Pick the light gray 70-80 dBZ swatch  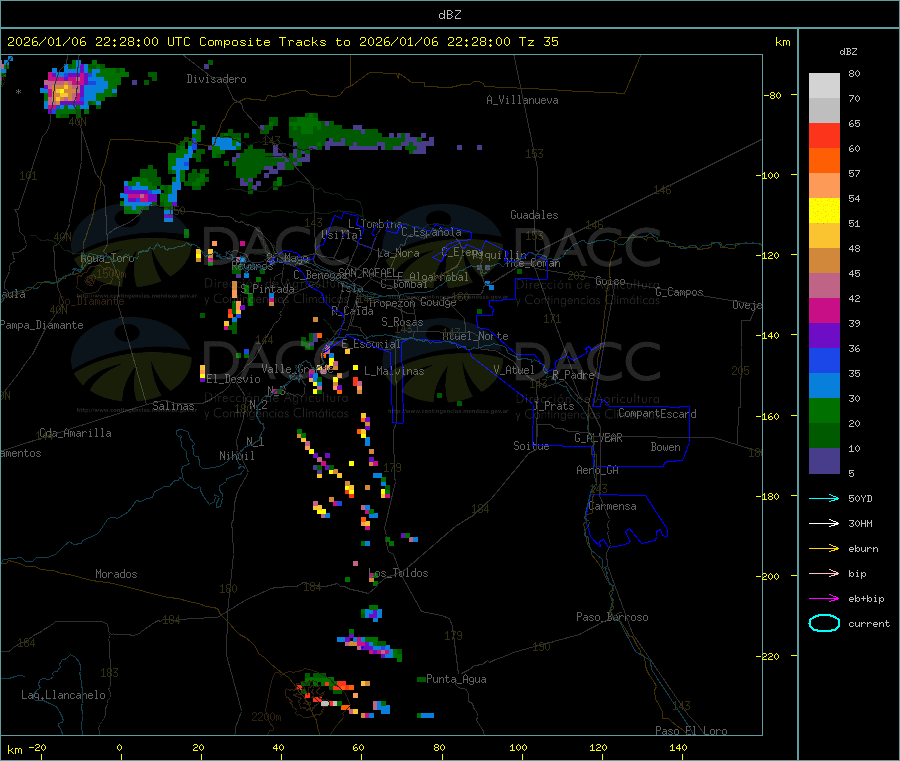coord(824,86)
